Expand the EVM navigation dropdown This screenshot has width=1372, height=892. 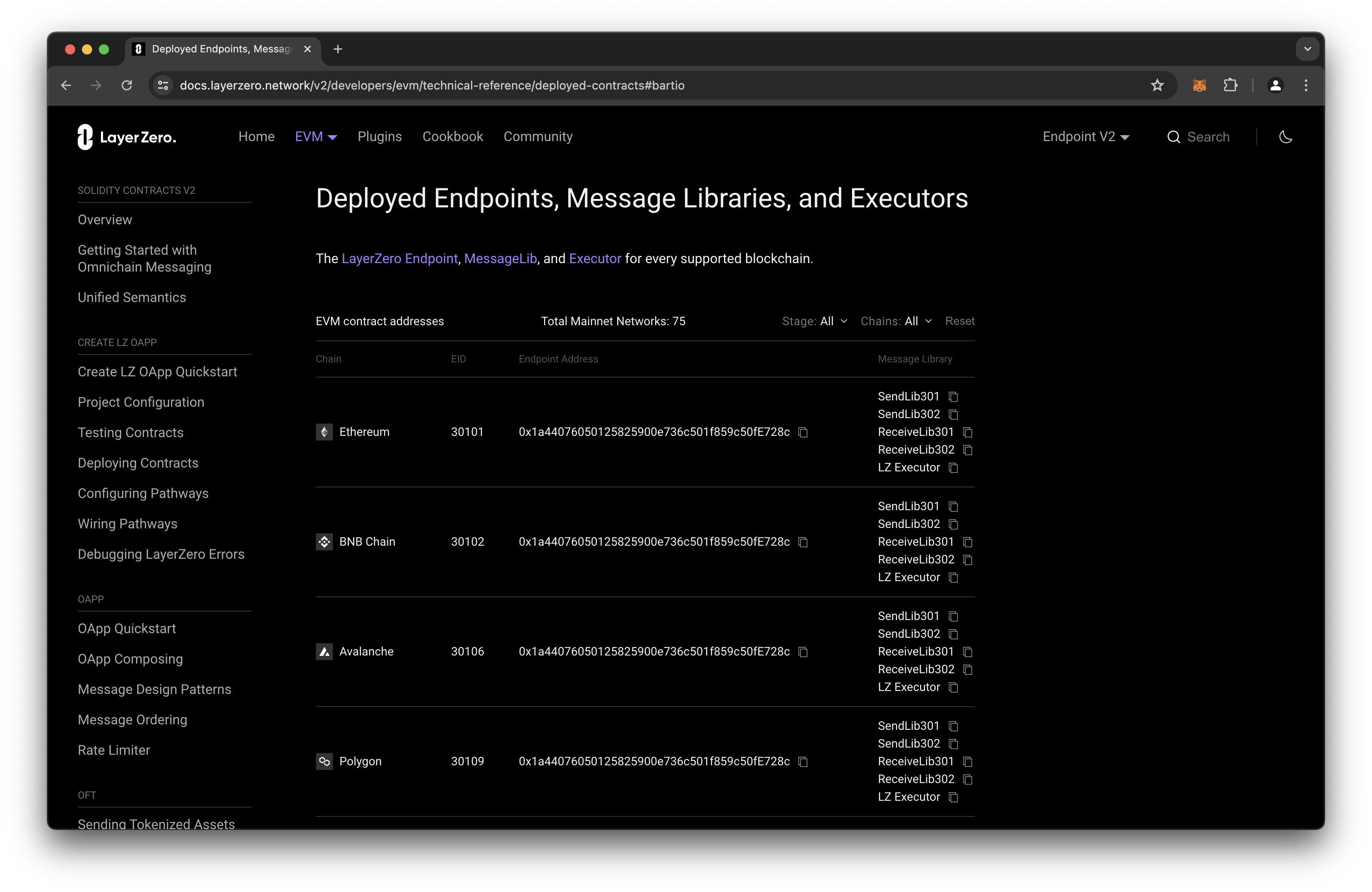[316, 136]
